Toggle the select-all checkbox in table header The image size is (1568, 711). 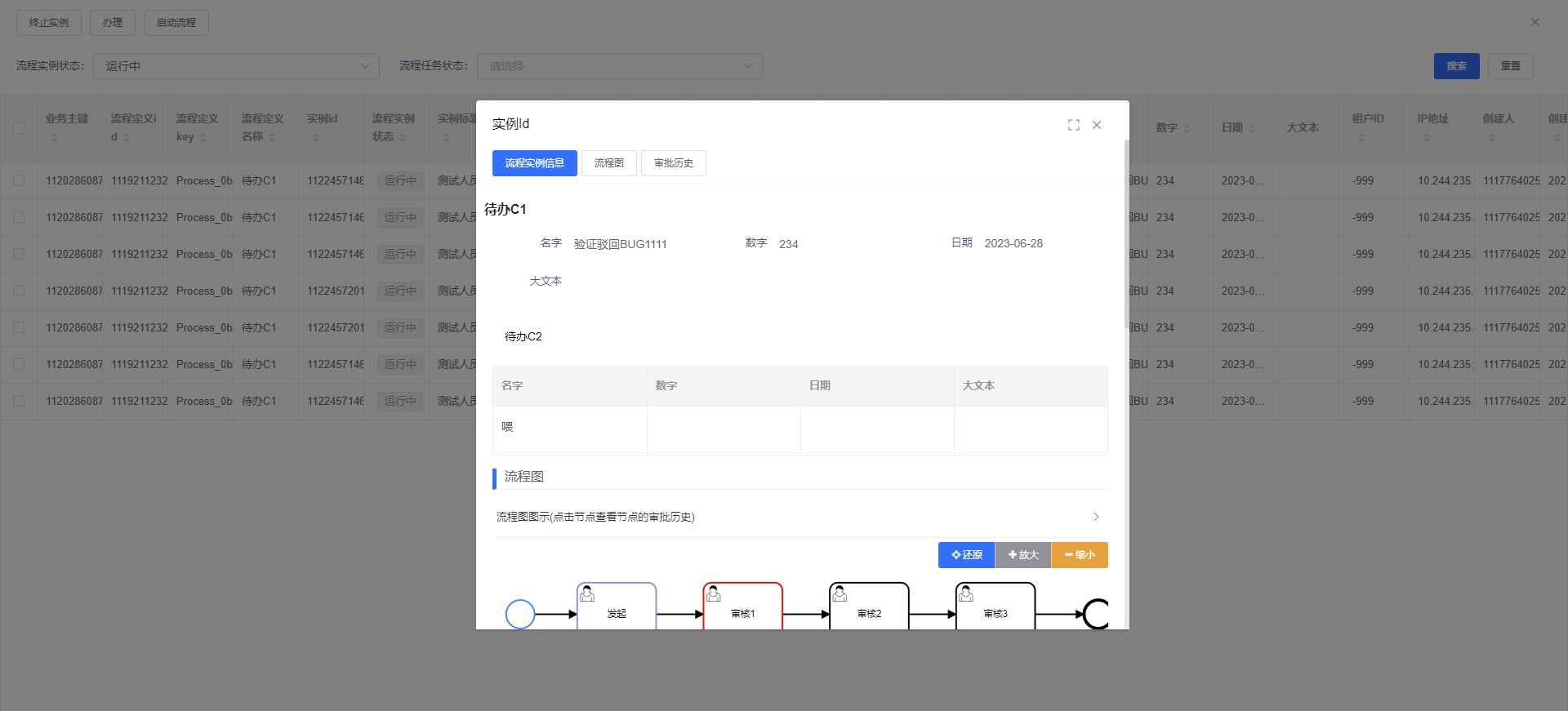coord(19,128)
